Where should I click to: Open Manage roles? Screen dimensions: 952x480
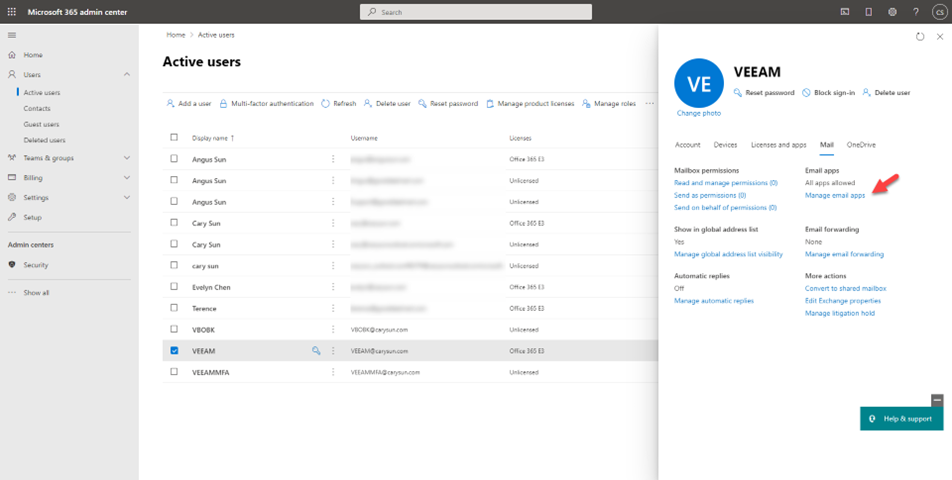609,104
